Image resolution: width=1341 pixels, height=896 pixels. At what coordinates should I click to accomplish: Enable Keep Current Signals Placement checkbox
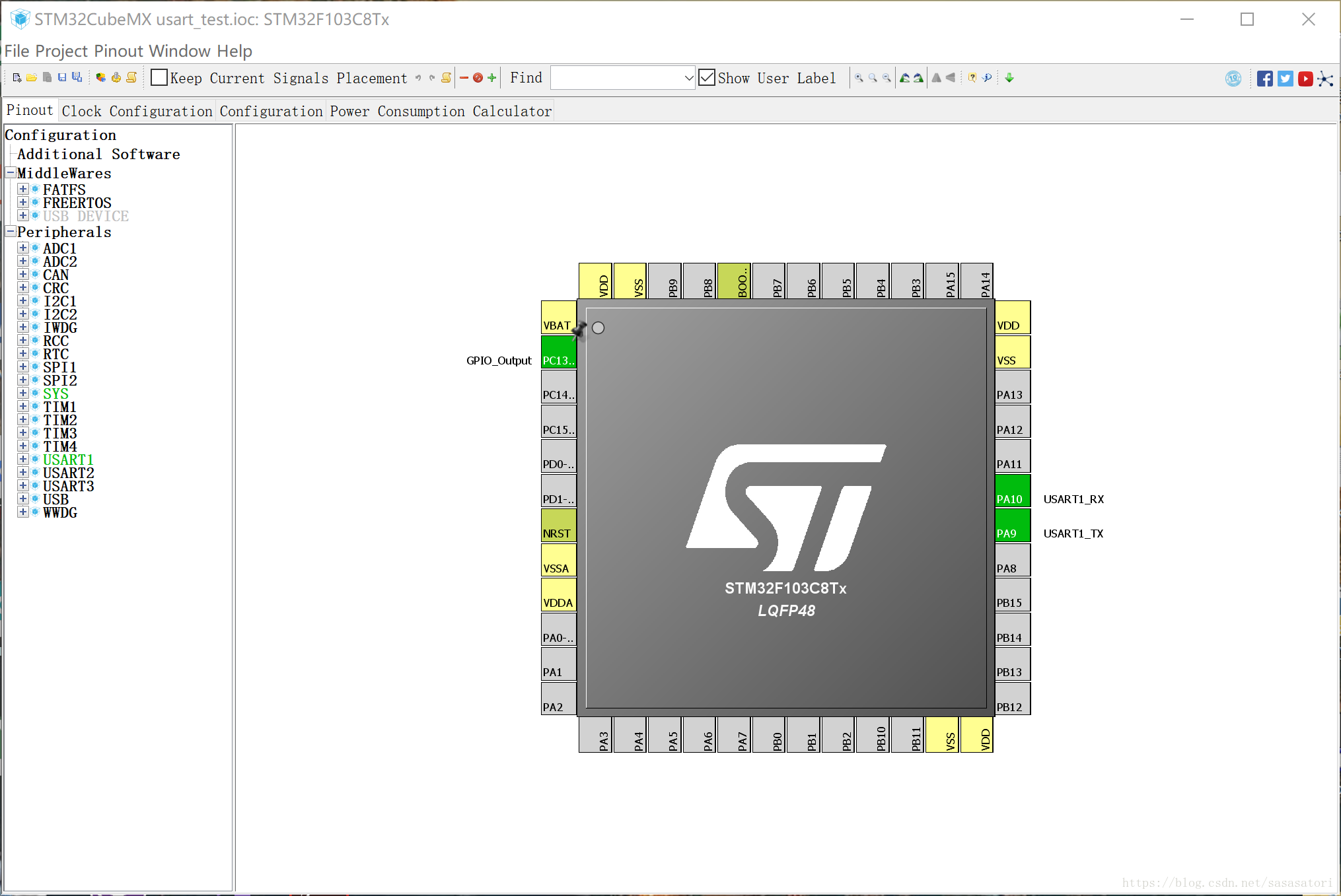[x=159, y=78]
